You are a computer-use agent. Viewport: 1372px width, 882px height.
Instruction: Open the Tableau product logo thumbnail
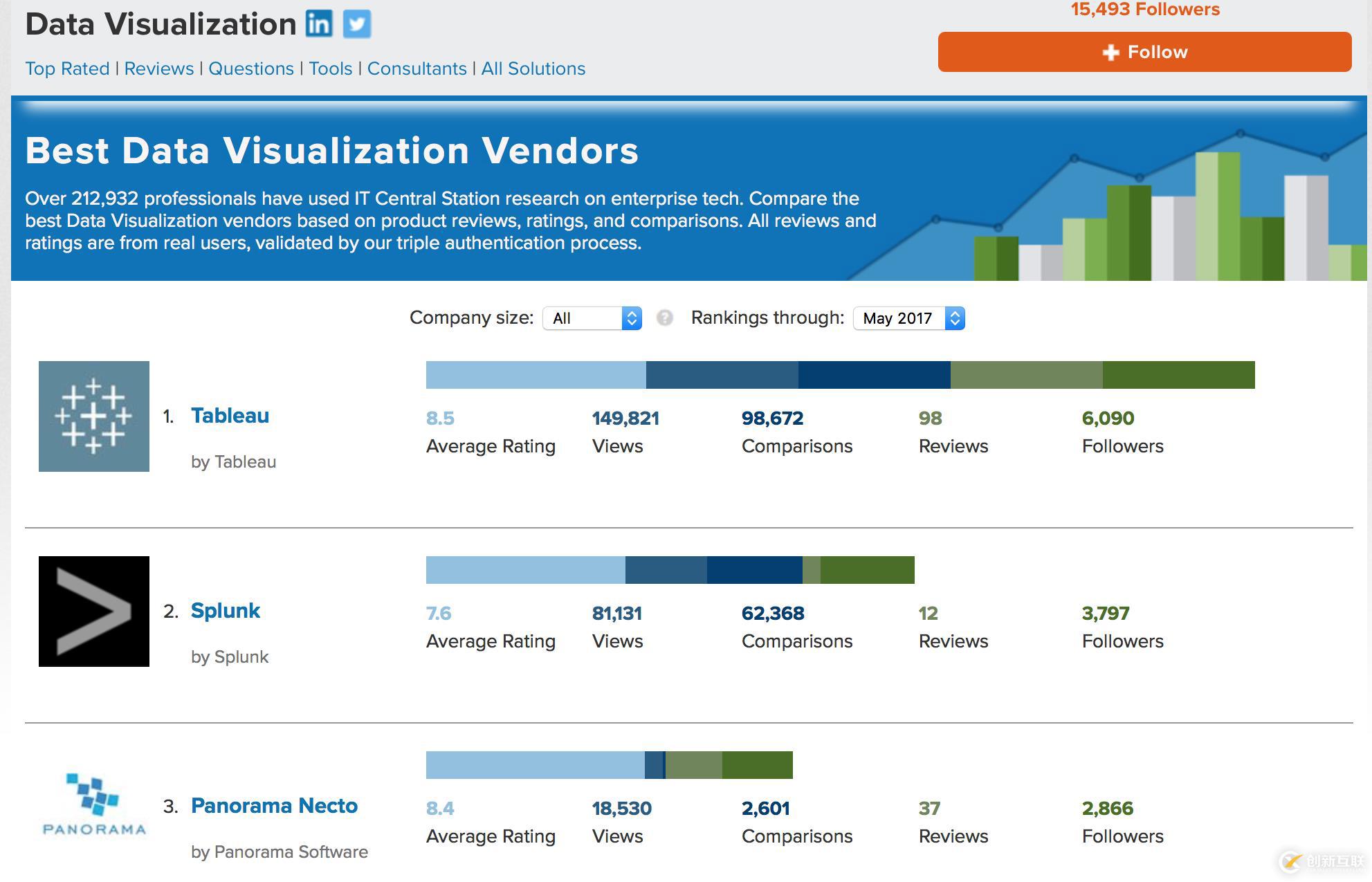click(93, 415)
